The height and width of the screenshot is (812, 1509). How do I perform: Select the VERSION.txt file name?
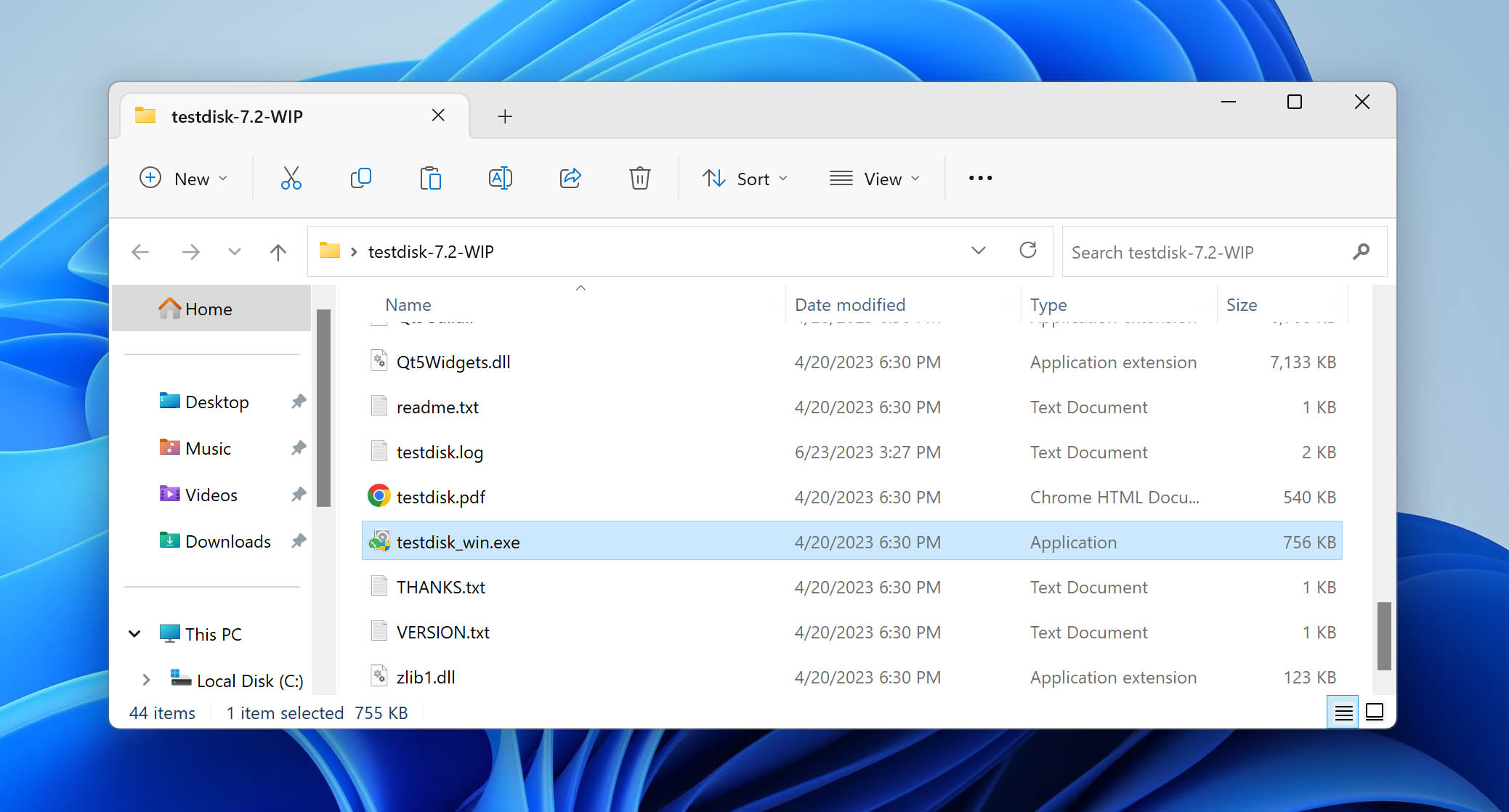point(443,632)
